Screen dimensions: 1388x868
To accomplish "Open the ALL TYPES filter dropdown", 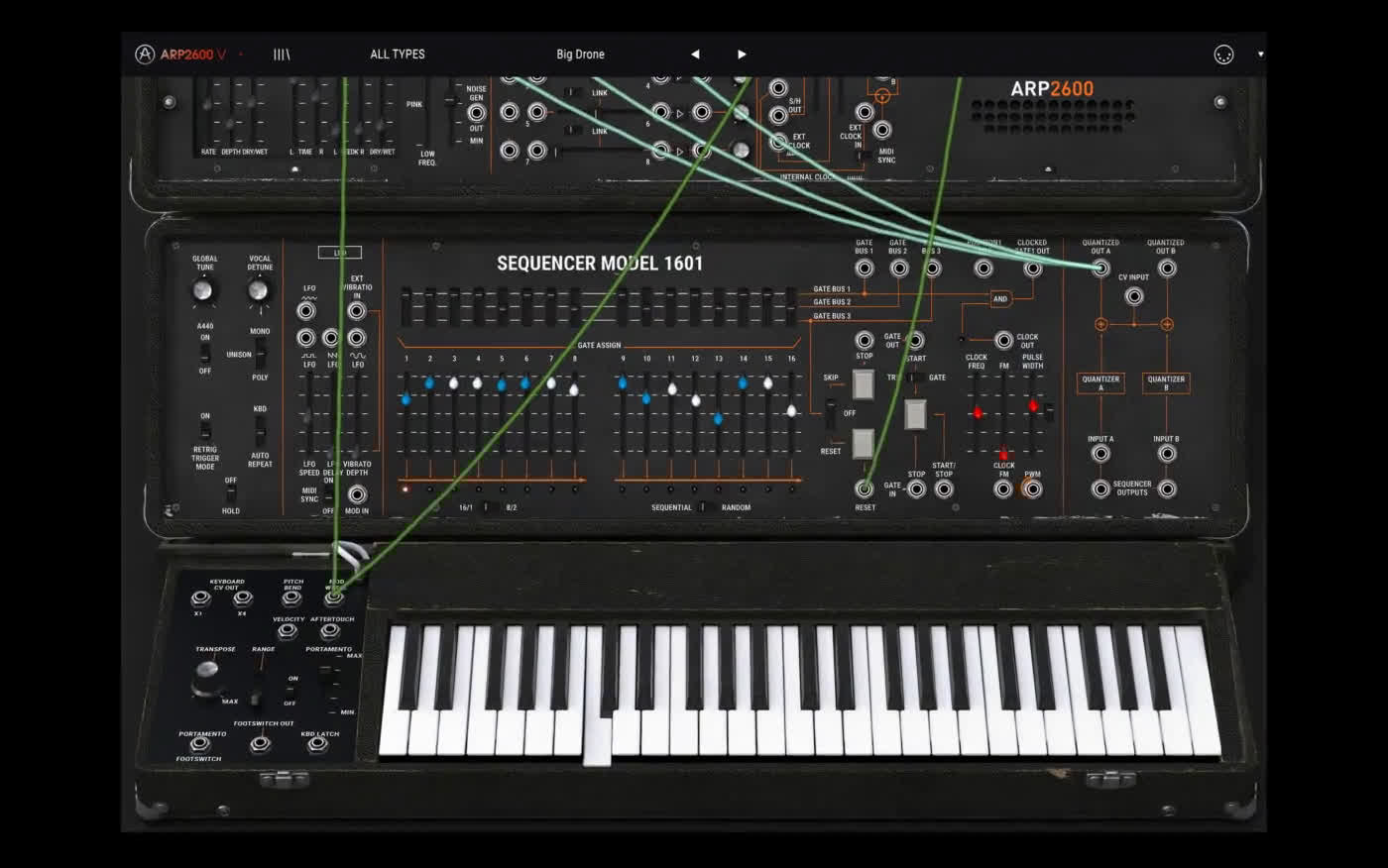I will [x=397, y=54].
